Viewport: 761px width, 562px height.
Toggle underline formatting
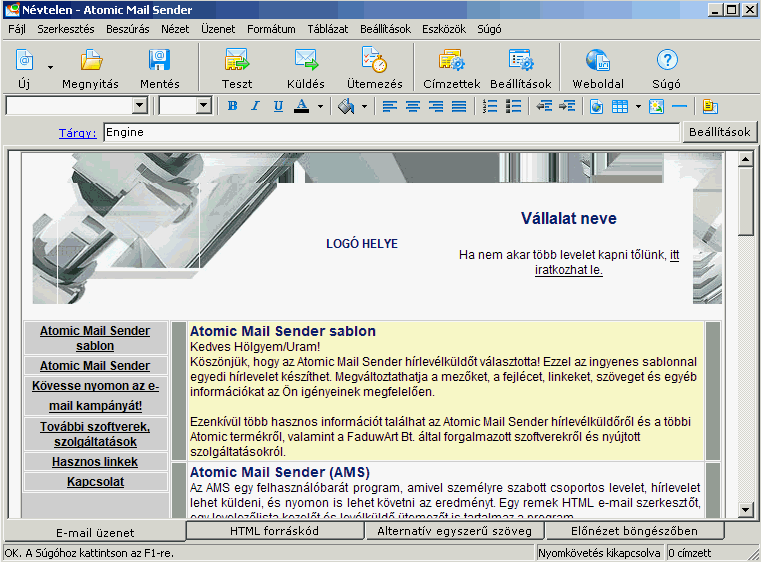pyautogui.click(x=278, y=106)
